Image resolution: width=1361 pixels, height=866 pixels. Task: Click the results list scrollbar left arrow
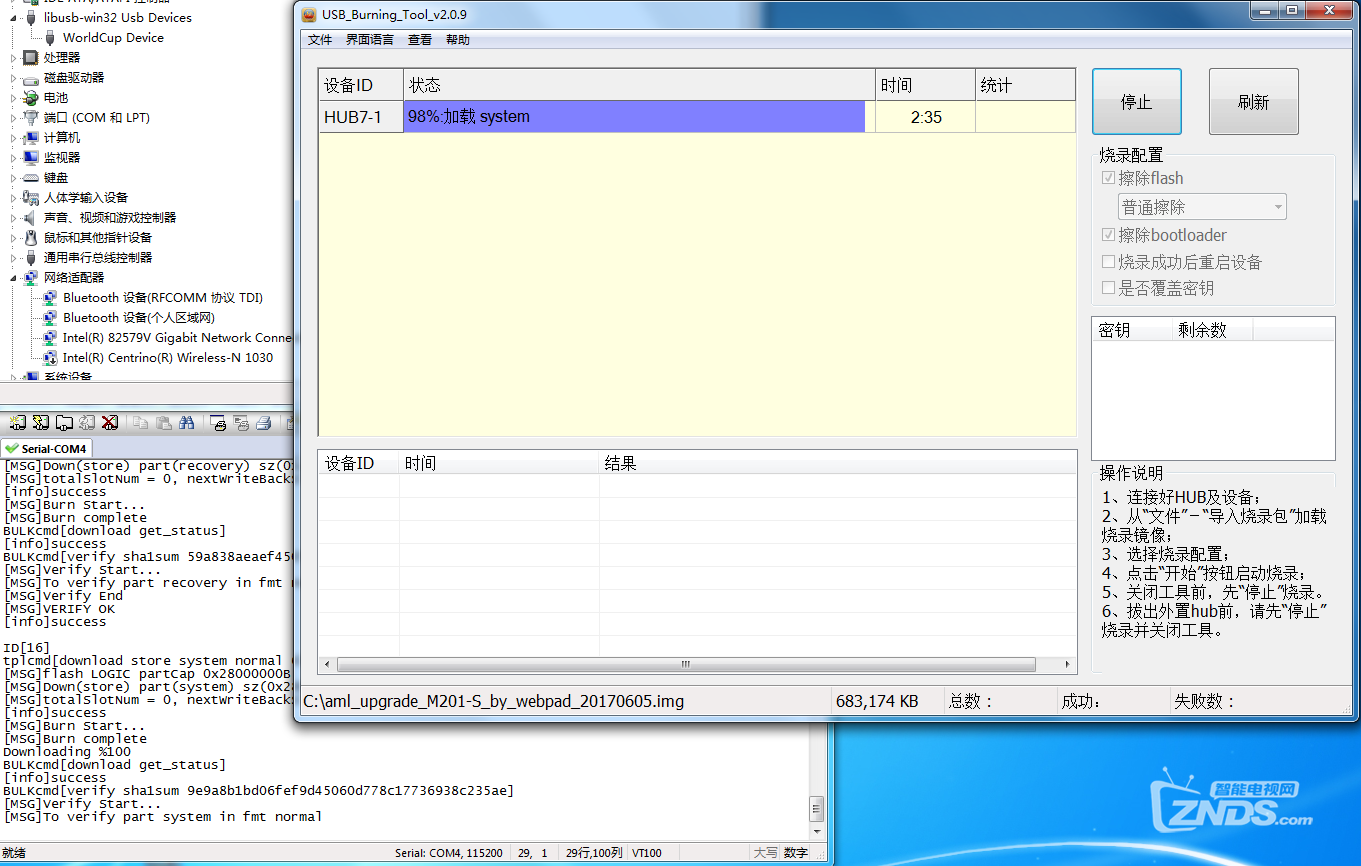coord(327,664)
